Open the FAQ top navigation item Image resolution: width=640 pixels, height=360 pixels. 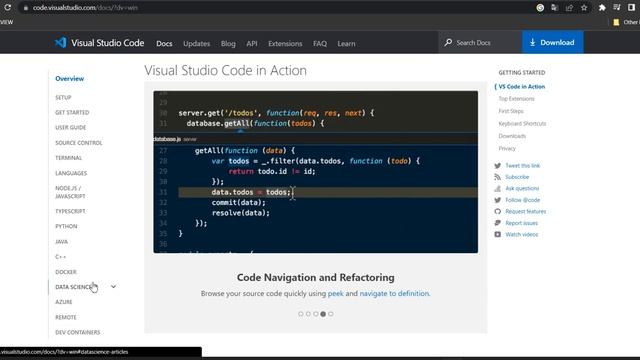320,43
